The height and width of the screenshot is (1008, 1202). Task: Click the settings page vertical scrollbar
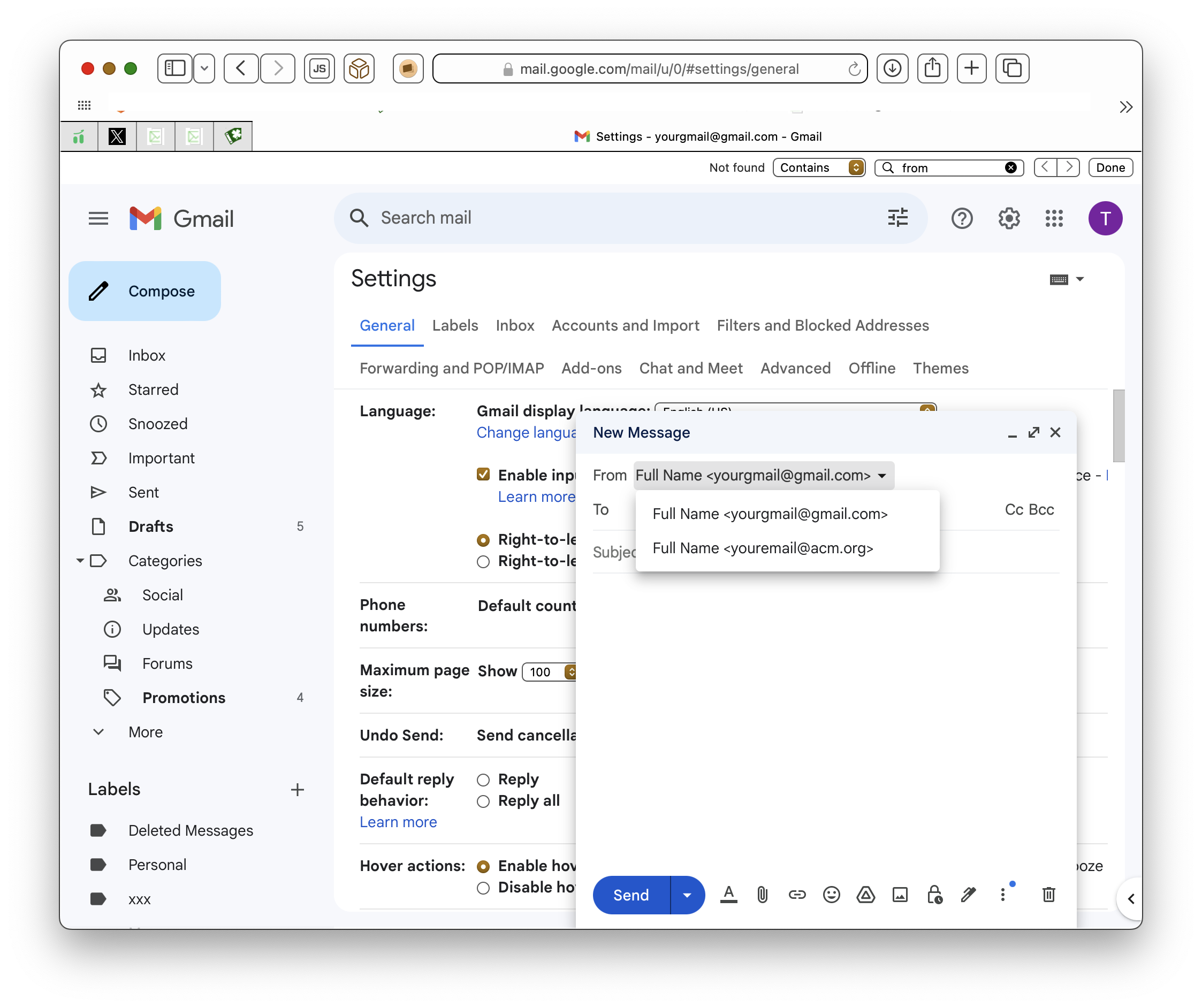pyautogui.click(x=1119, y=426)
